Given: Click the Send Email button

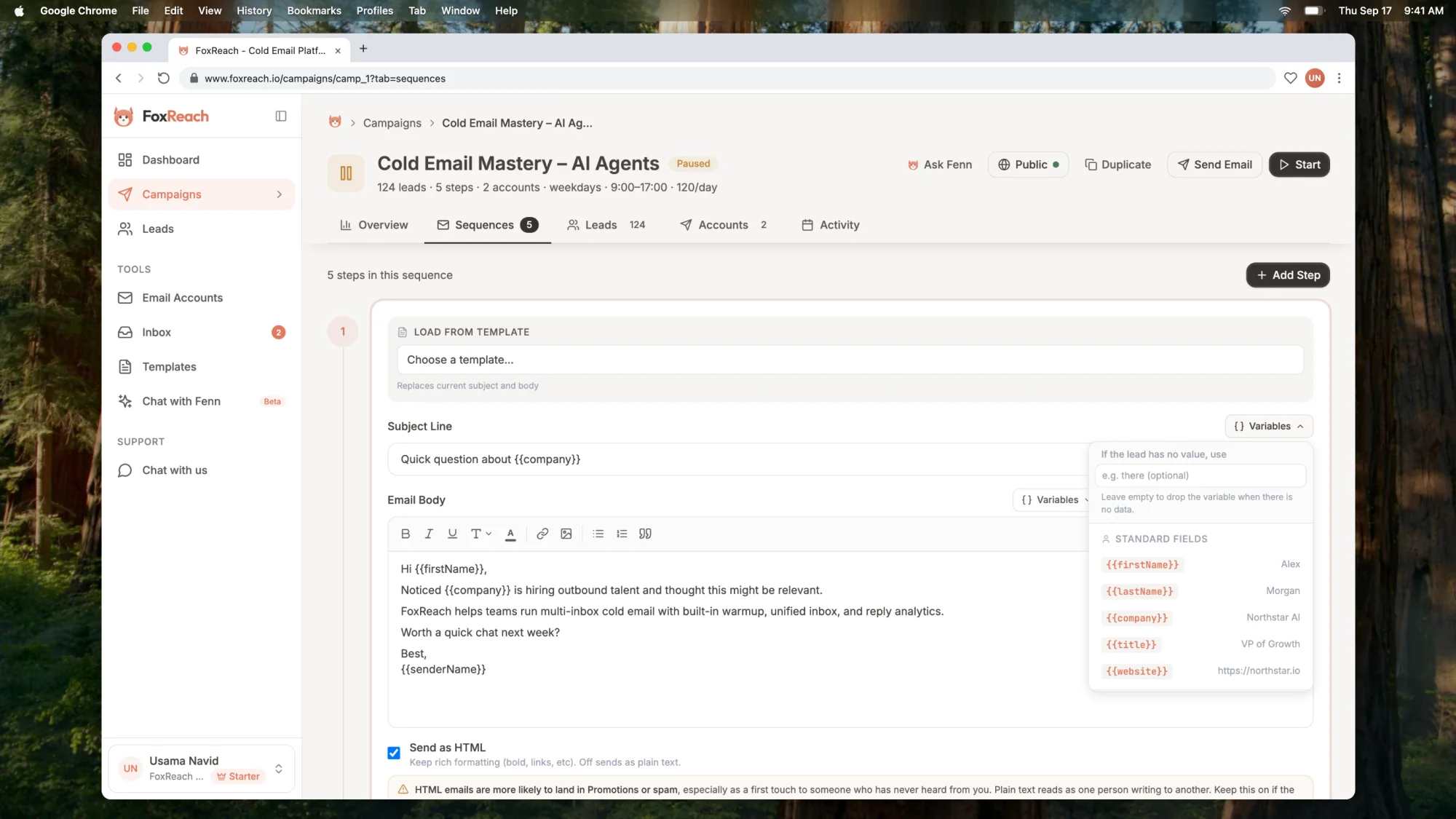Looking at the screenshot, I should pyautogui.click(x=1214, y=165).
